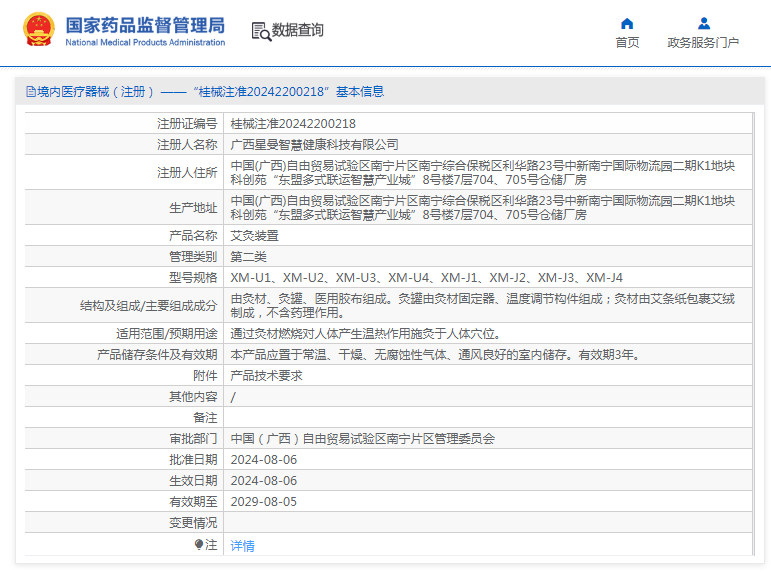This screenshot has width=771, height=578.
Task: Click the 产品技术要求 attachment value
Action: coord(267,376)
